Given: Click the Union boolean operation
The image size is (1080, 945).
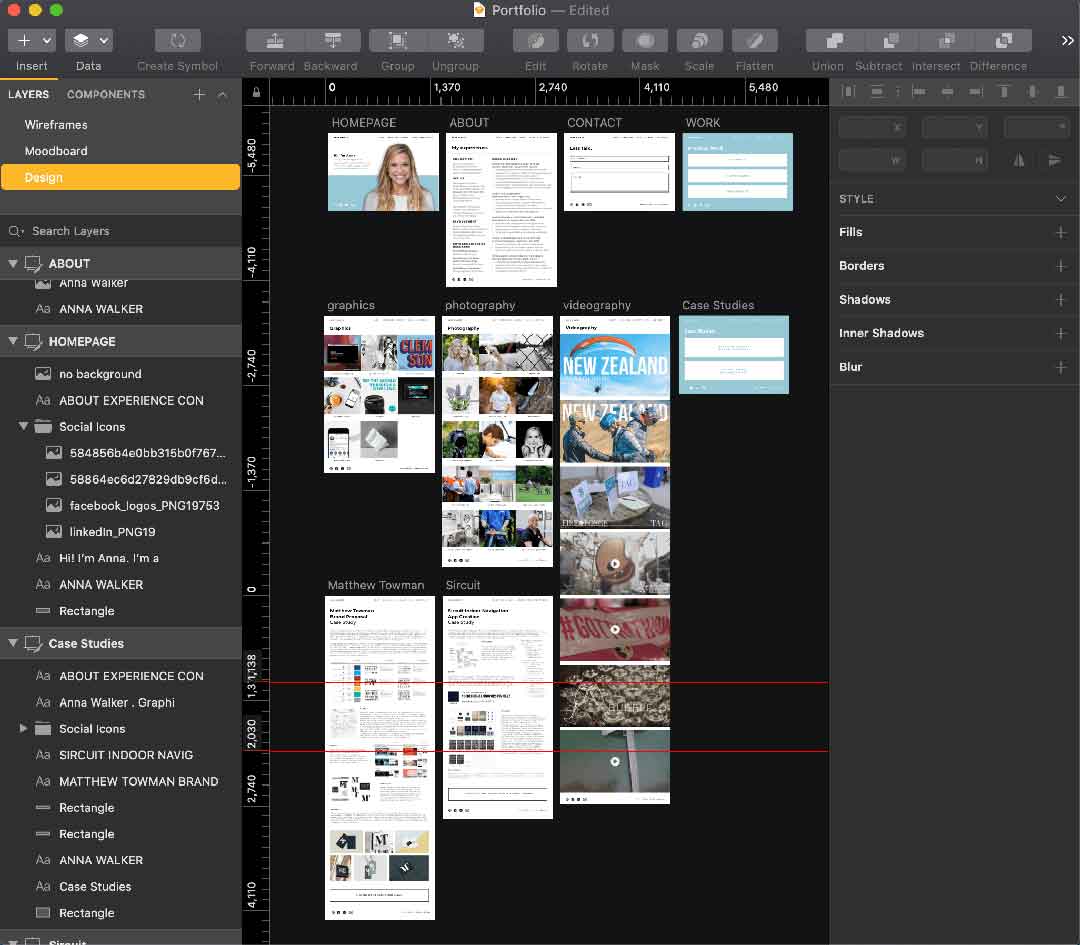Looking at the screenshot, I should [828, 40].
